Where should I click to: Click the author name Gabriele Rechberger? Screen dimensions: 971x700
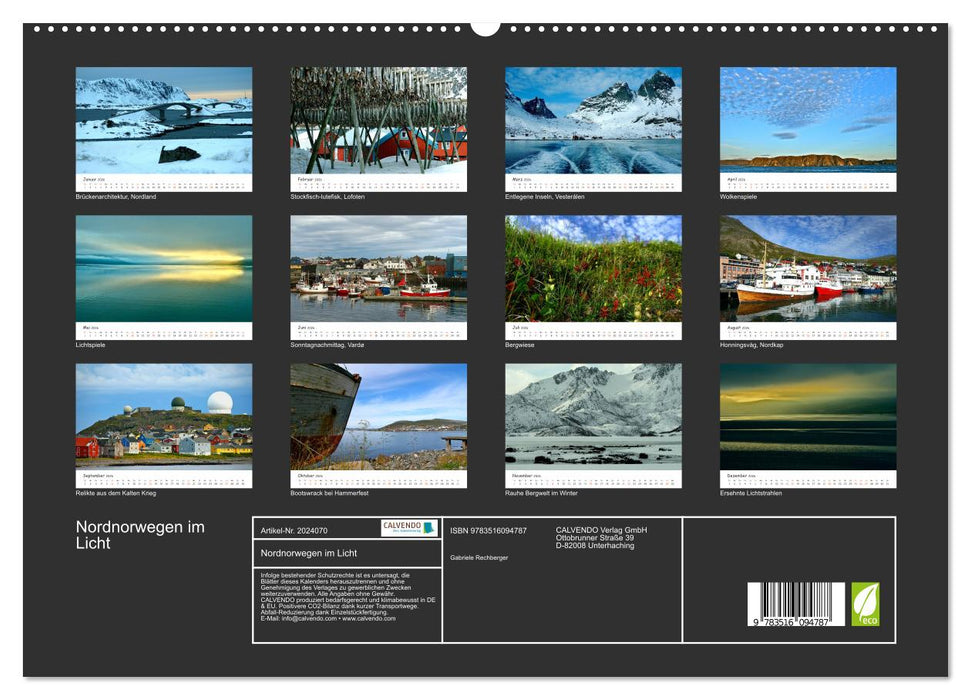[479, 556]
